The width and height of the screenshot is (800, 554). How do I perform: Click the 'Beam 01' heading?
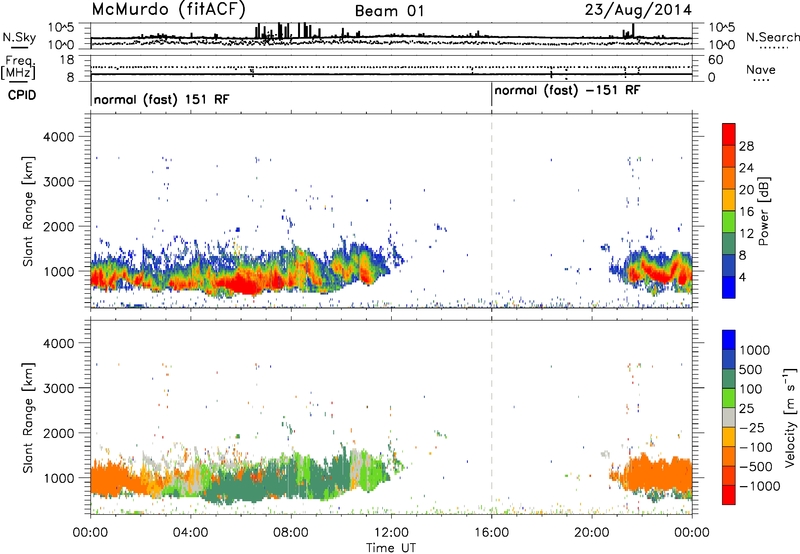click(x=389, y=11)
